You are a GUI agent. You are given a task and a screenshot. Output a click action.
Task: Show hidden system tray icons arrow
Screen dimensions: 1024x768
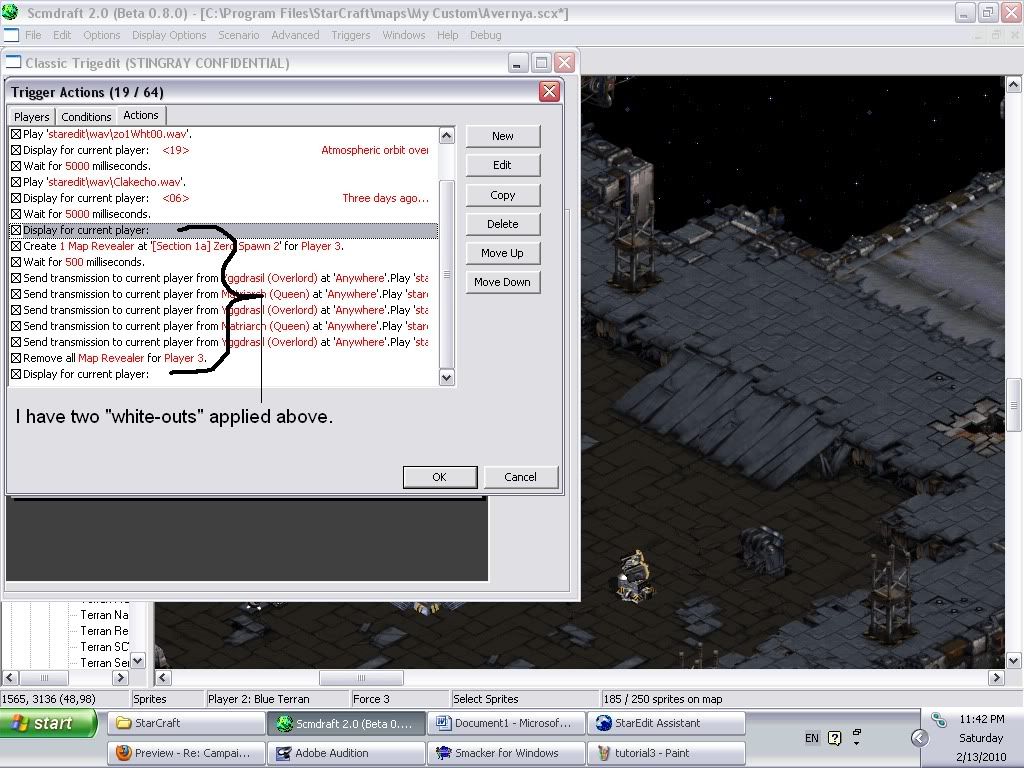coord(919,738)
